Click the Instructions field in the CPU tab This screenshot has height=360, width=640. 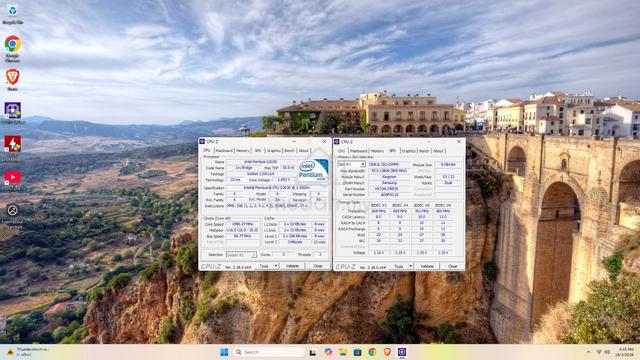click(277, 206)
